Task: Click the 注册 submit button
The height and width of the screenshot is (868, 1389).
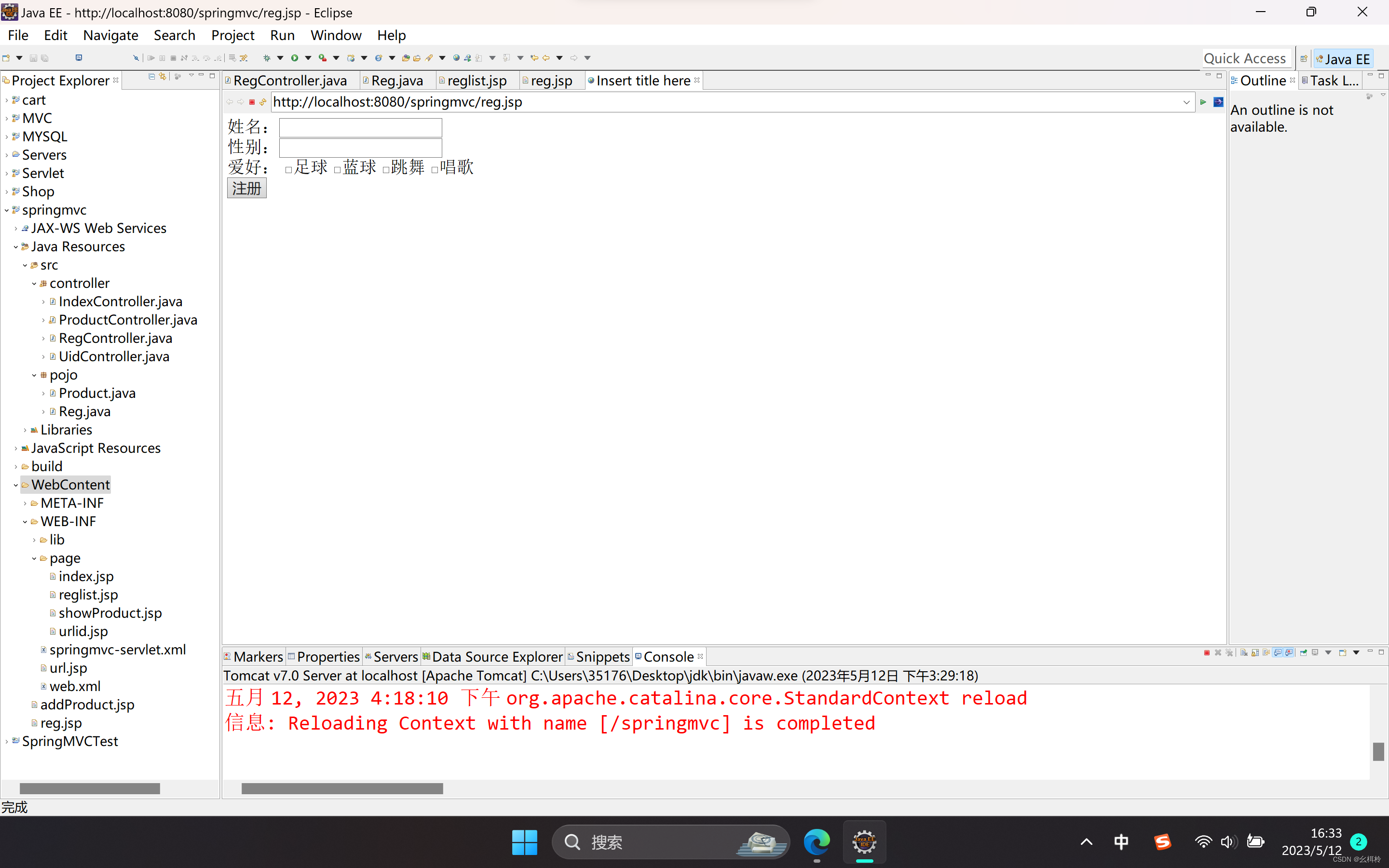Action: (247, 188)
